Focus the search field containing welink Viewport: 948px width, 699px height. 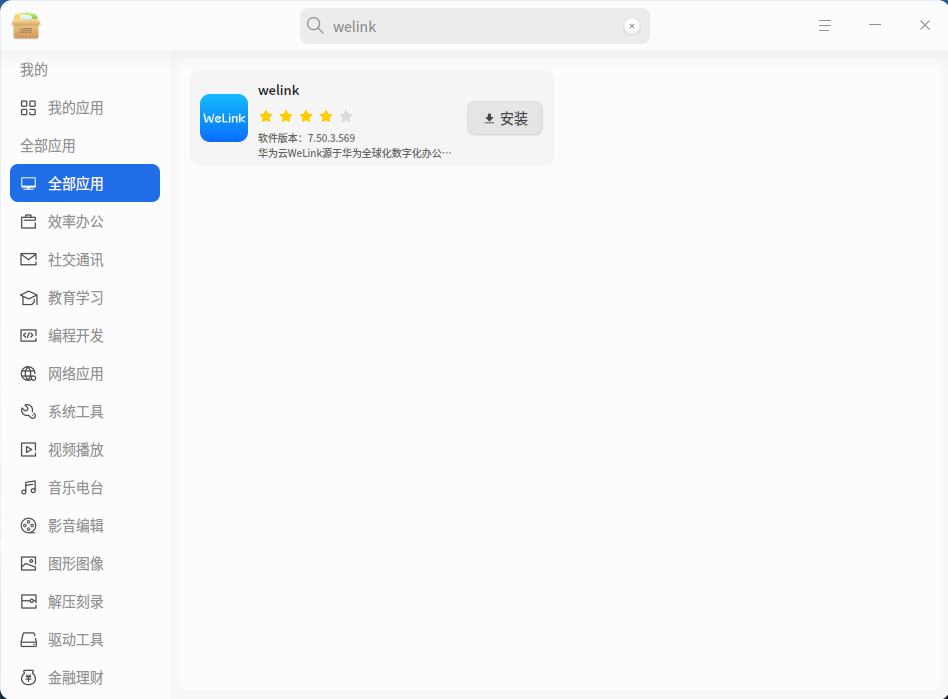pos(475,26)
